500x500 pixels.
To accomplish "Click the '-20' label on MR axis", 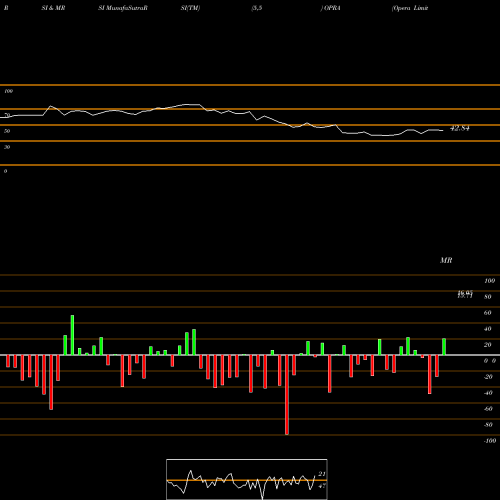I will click(x=488, y=377).
